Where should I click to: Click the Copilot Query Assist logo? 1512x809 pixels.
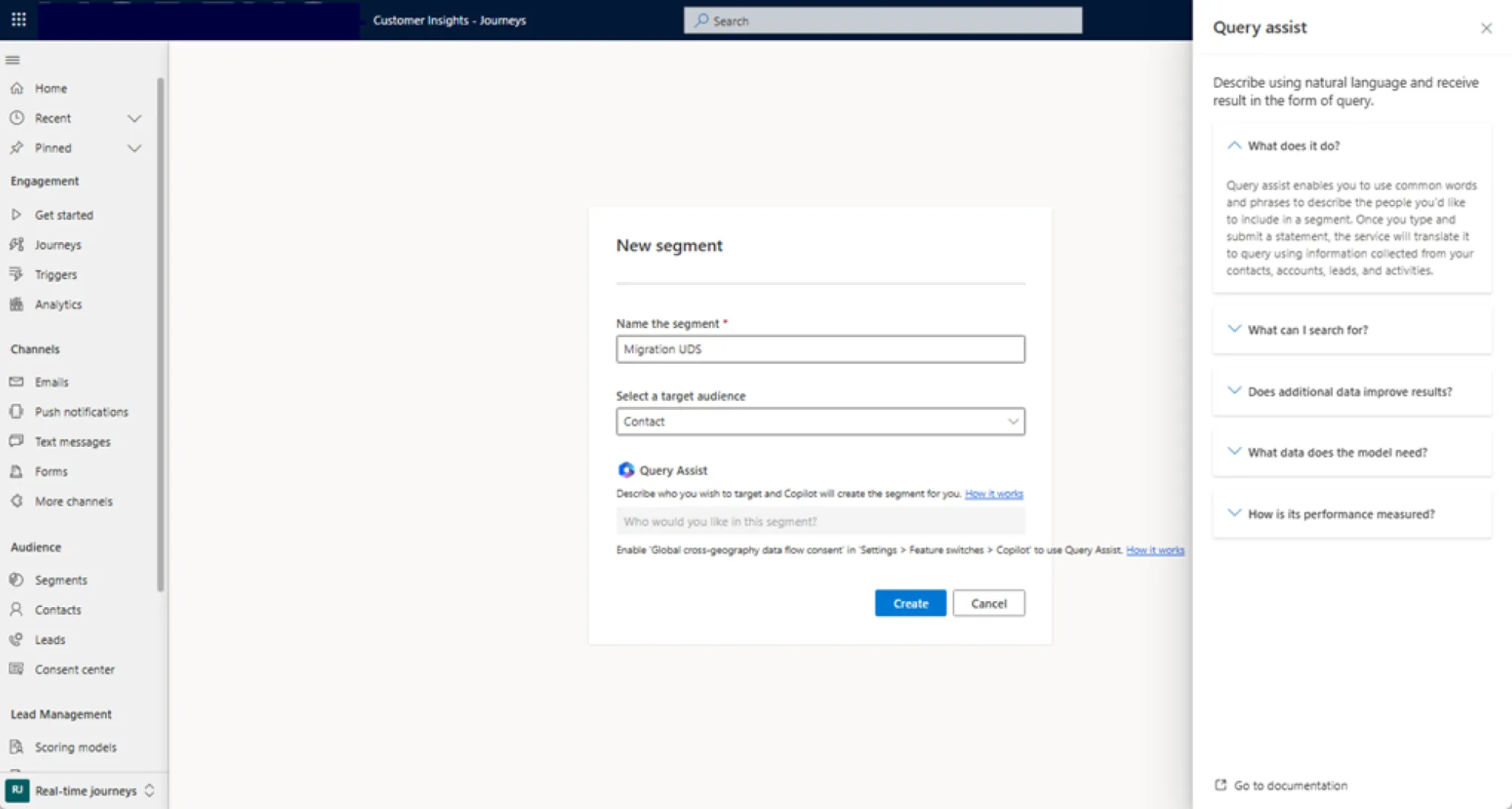coord(626,470)
